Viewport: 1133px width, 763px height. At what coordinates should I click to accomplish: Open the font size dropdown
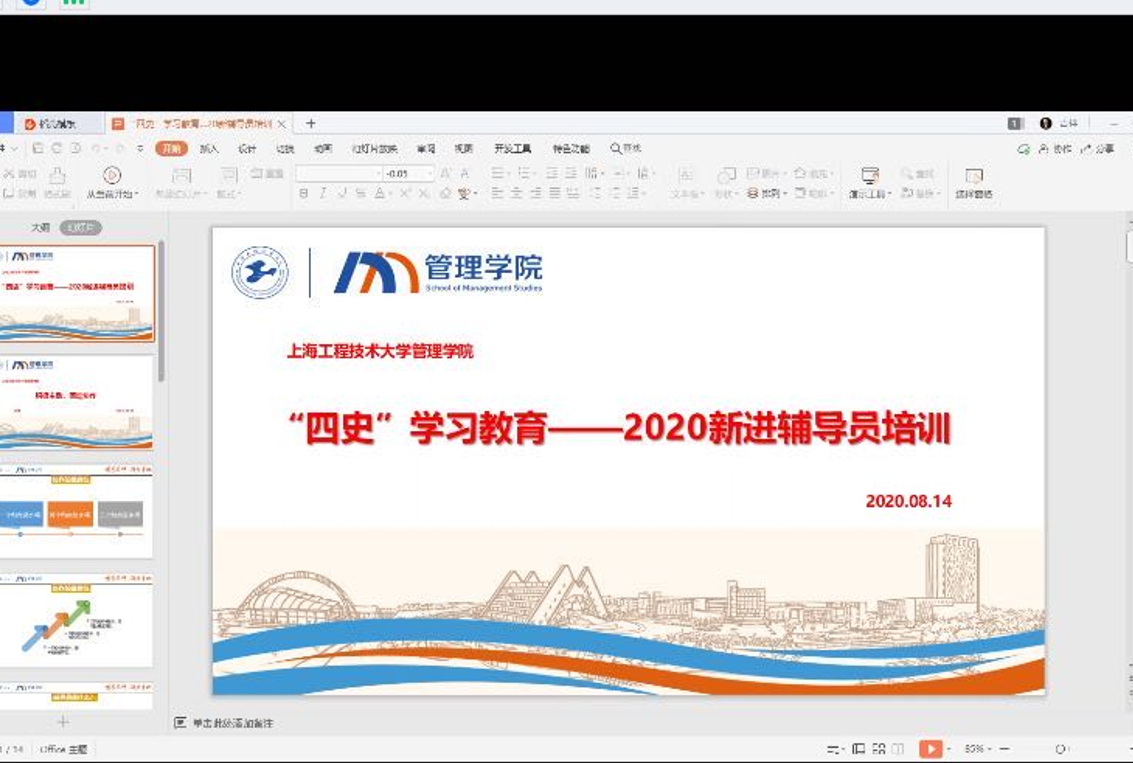(430, 173)
